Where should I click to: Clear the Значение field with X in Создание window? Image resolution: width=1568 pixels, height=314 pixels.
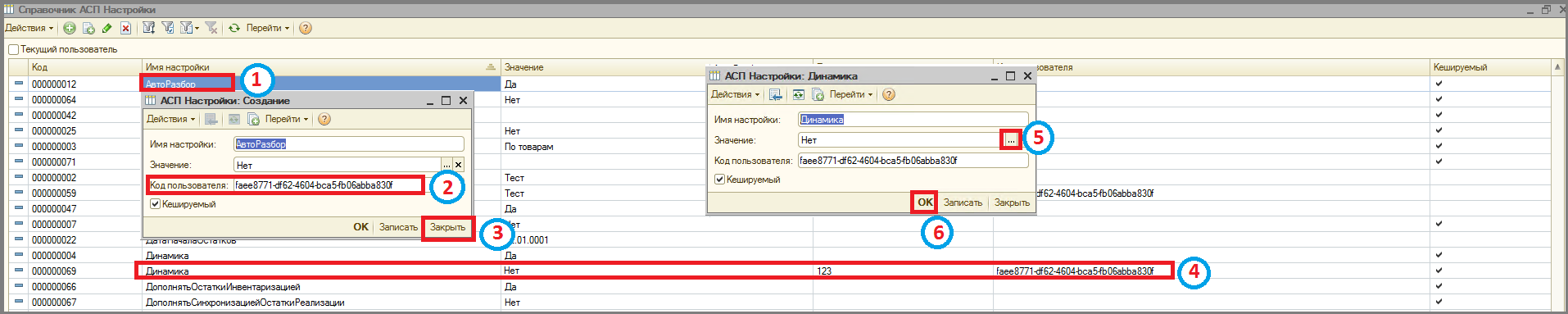(459, 165)
